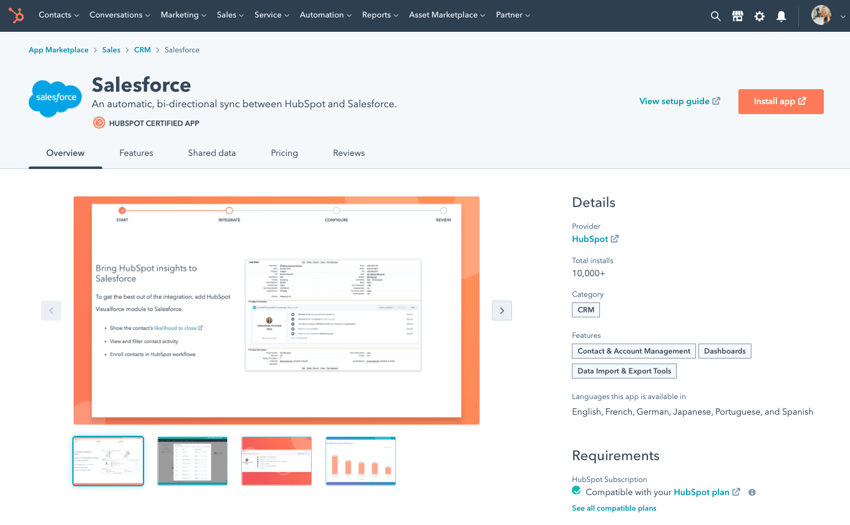Switch to the Pricing tab
The width and height of the screenshot is (850, 525).
tap(285, 153)
